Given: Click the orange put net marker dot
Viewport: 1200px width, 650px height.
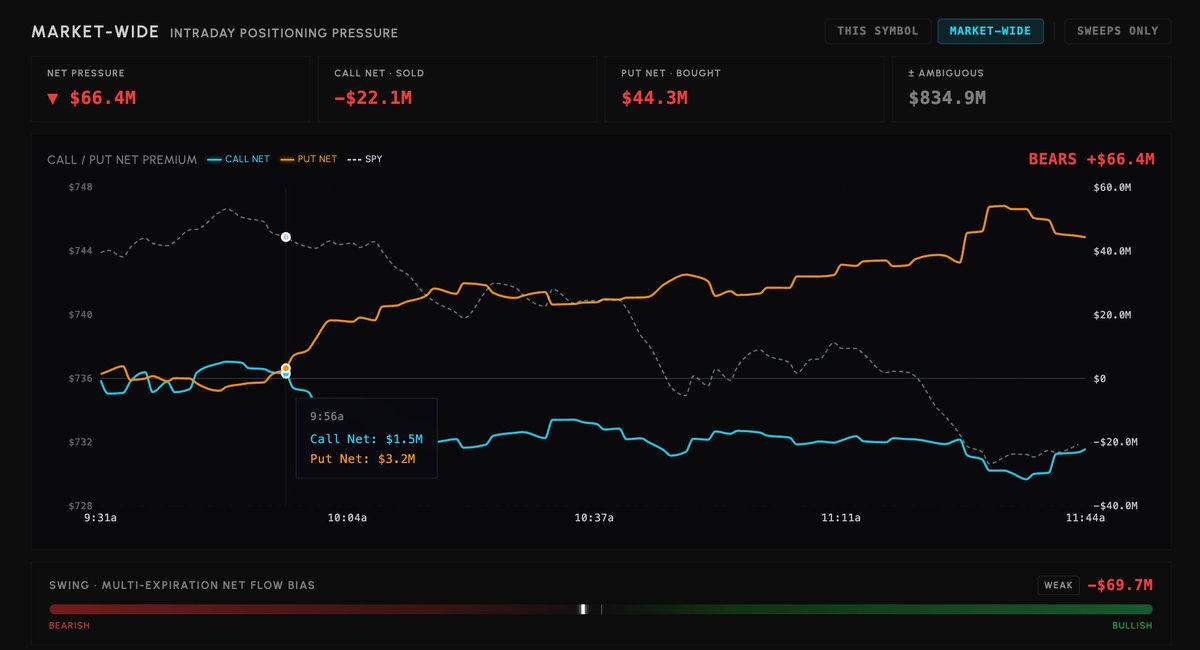Looking at the screenshot, I should pos(286,368).
